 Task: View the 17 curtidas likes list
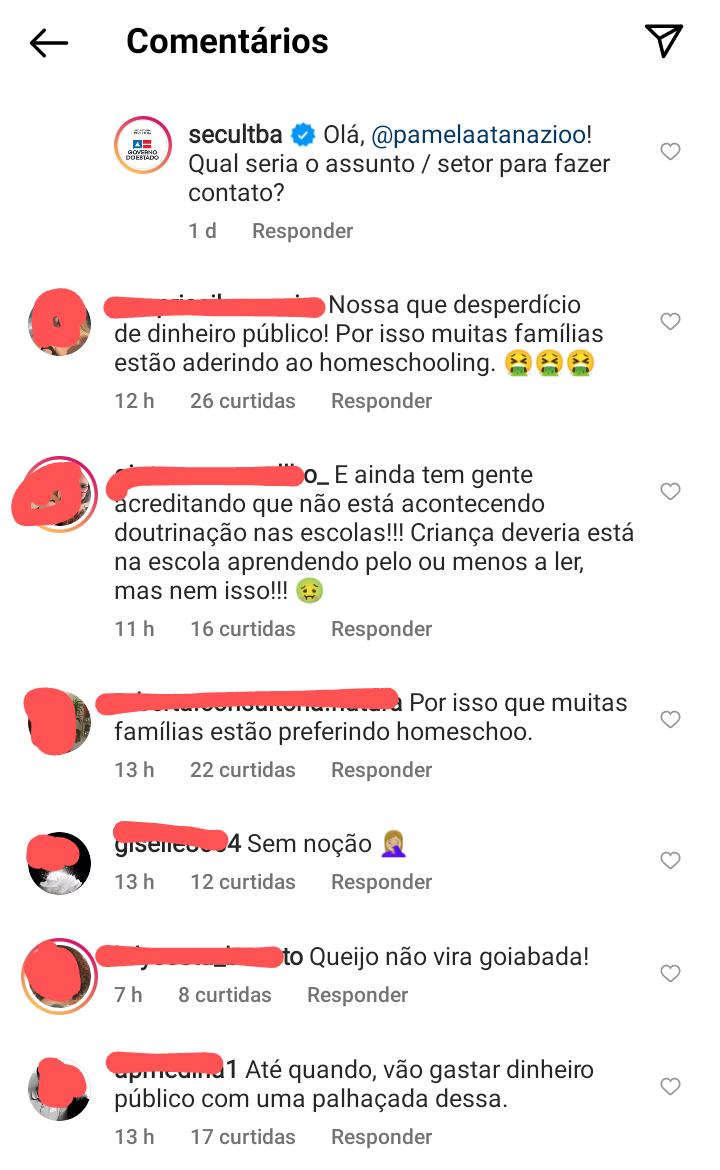coord(242,1137)
